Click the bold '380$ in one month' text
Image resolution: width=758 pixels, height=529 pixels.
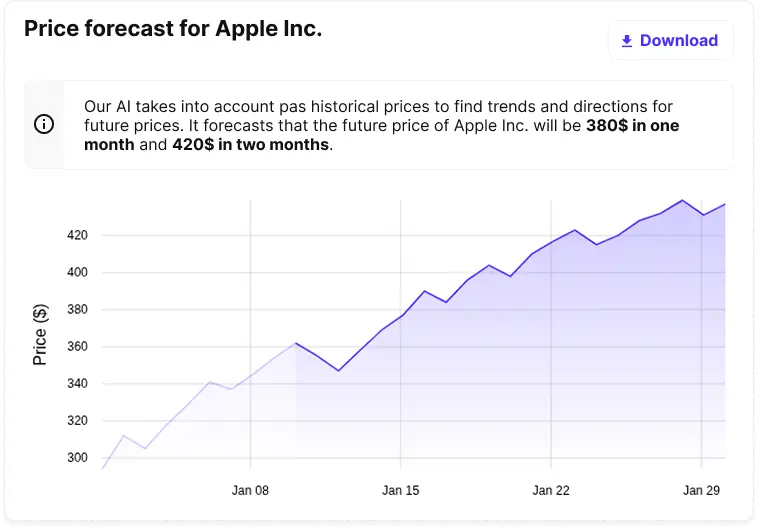point(629,125)
